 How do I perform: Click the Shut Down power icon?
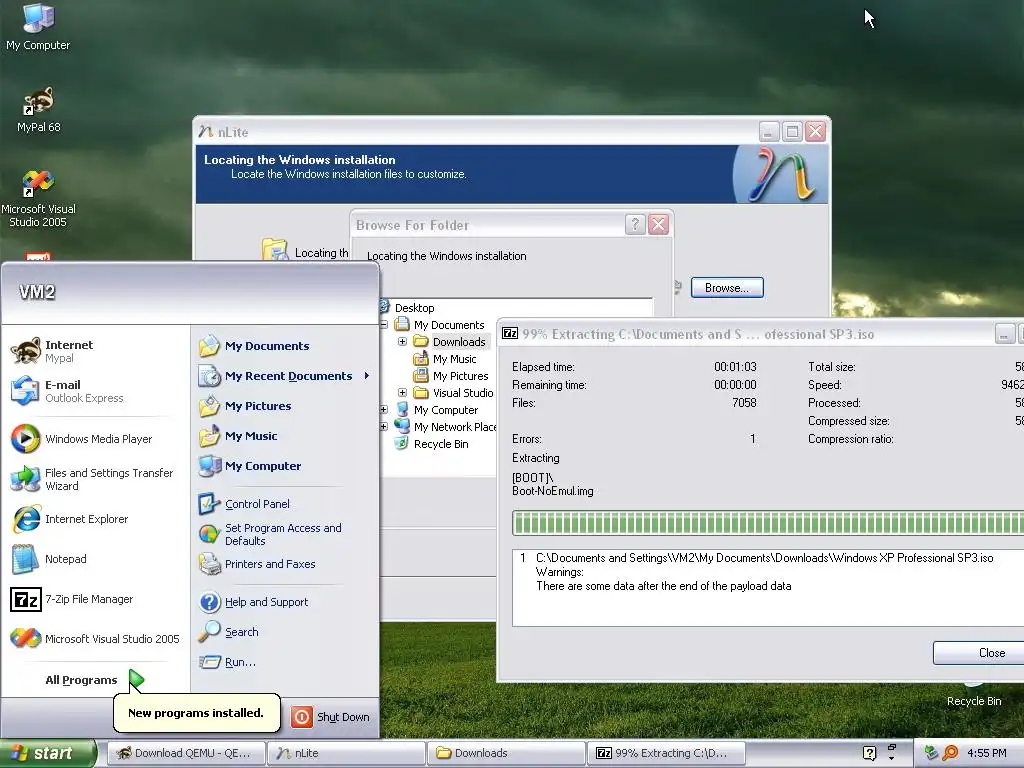[302, 716]
